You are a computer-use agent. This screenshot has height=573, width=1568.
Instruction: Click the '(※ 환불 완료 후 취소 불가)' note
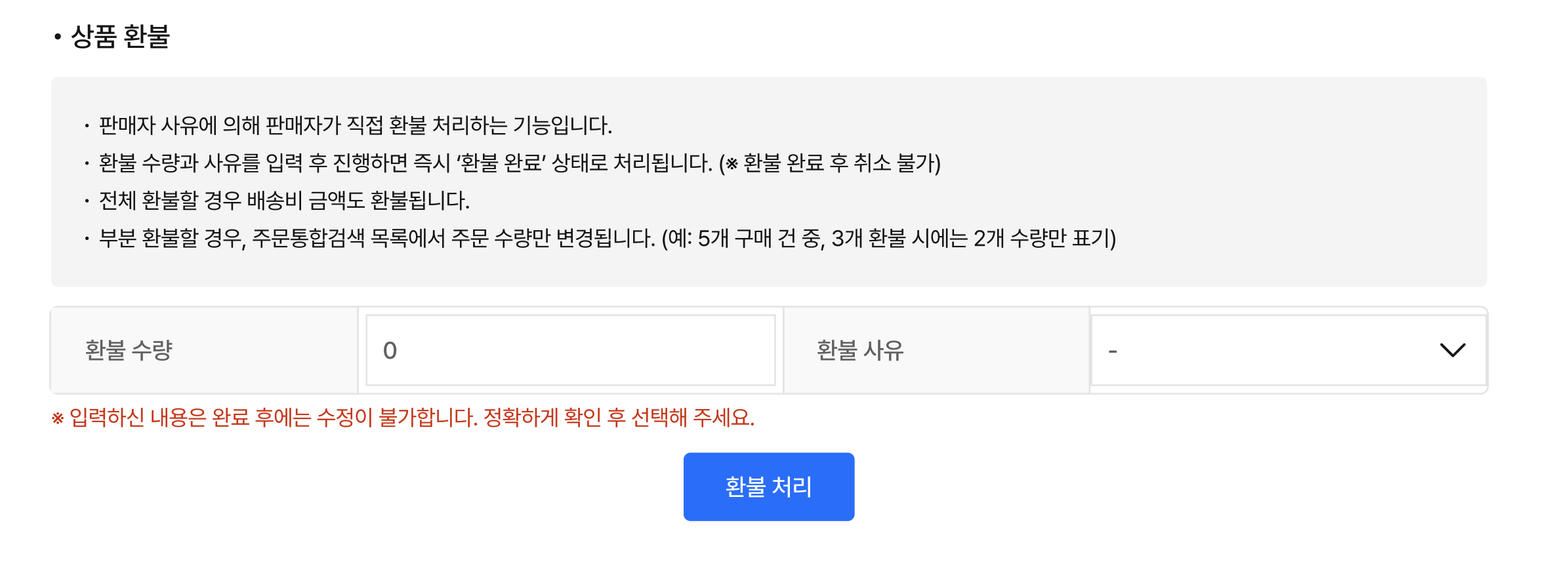click(x=830, y=163)
